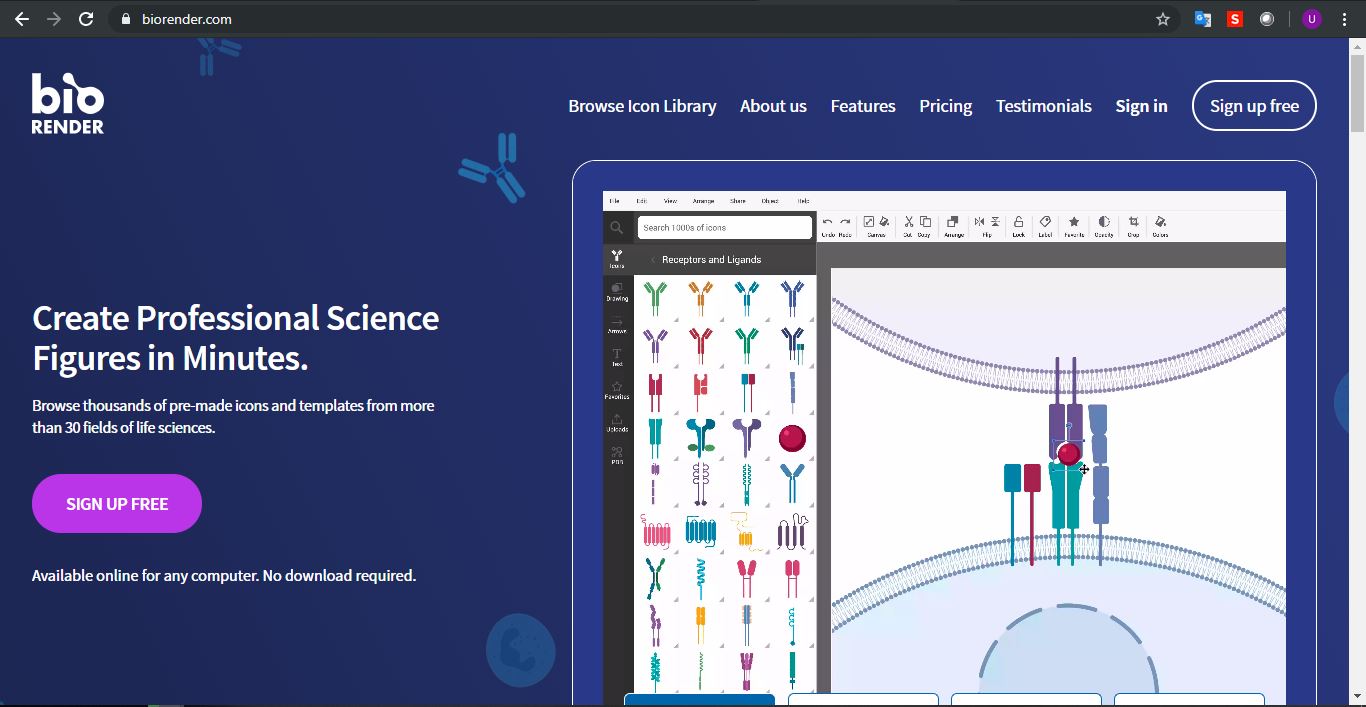Click the magnifier search icon in editor
This screenshot has width=1366, height=707.
(x=616, y=228)
